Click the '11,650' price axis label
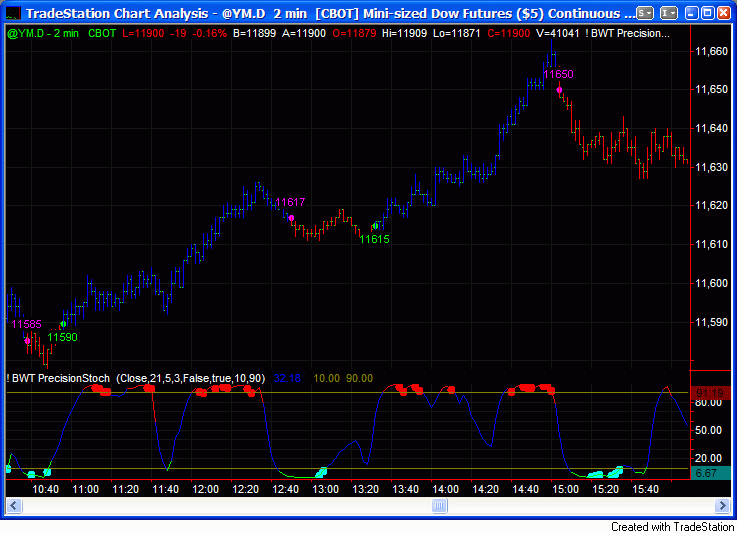 click(711, 89)
